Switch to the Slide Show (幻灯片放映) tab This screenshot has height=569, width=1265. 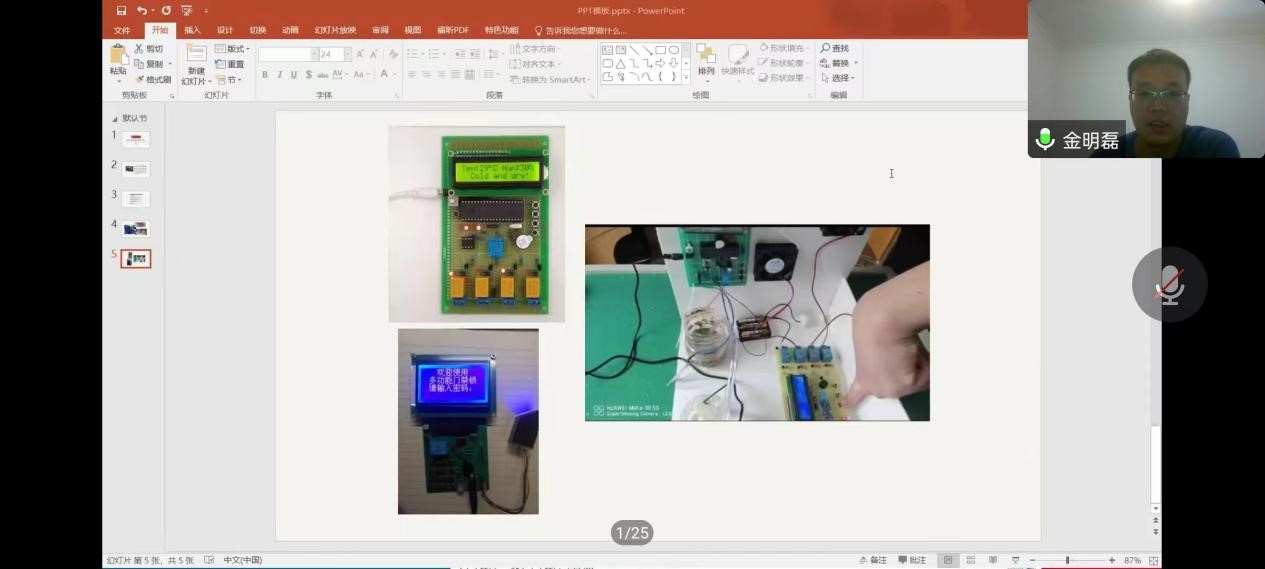[335, 30]
